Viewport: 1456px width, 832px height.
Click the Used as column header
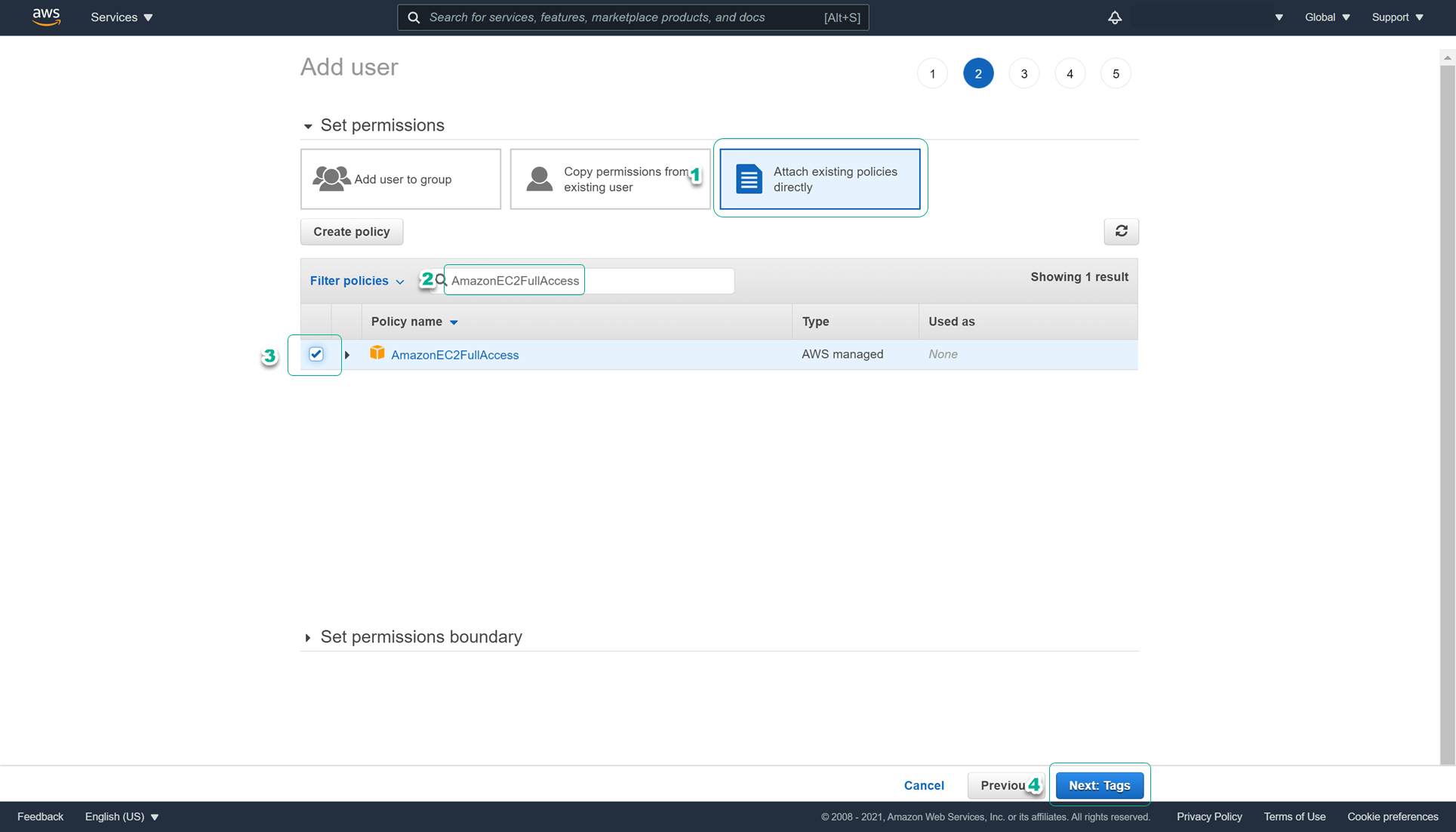(951, 322)
